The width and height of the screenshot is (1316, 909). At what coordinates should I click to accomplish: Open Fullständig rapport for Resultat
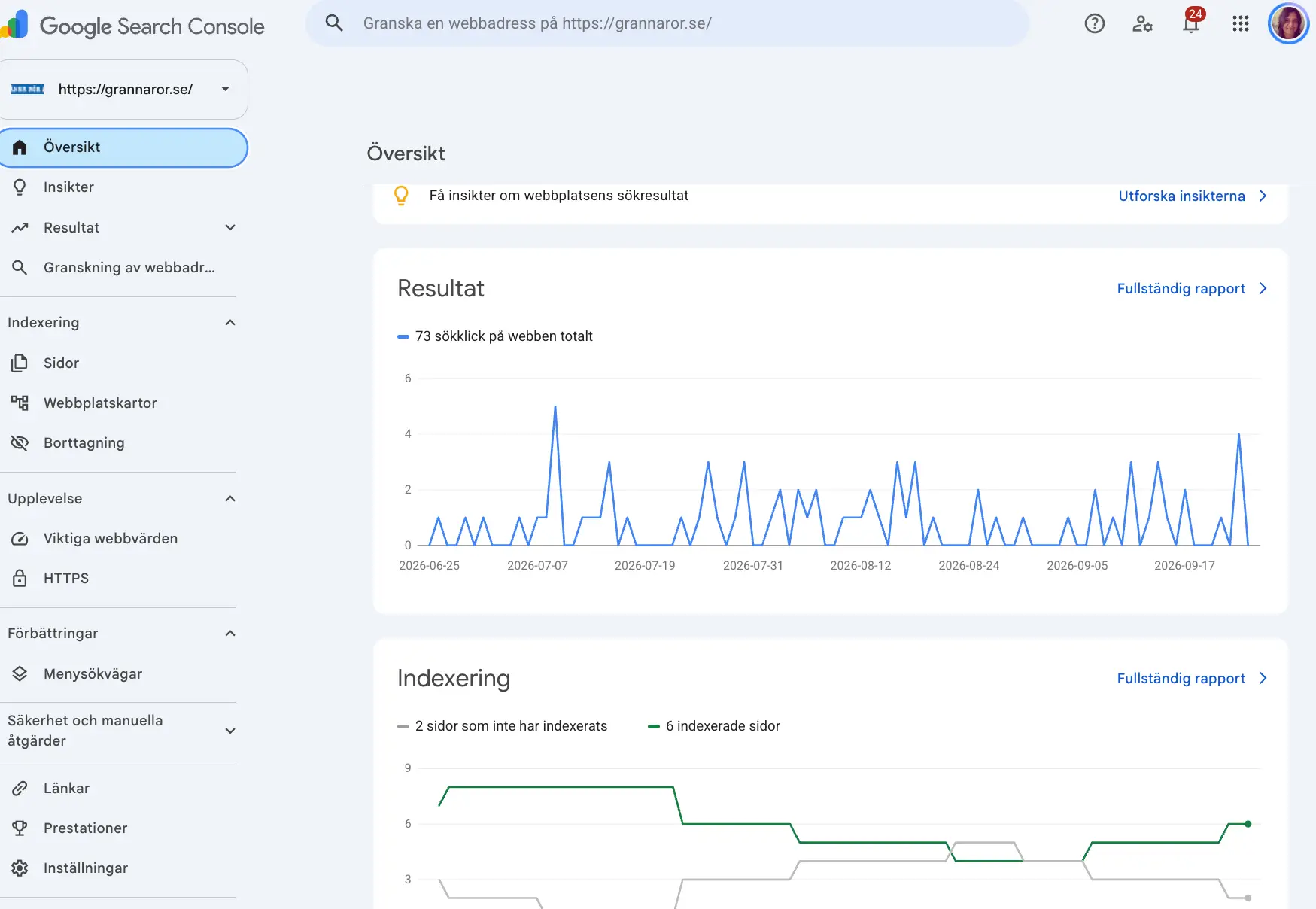[1192, 289]
